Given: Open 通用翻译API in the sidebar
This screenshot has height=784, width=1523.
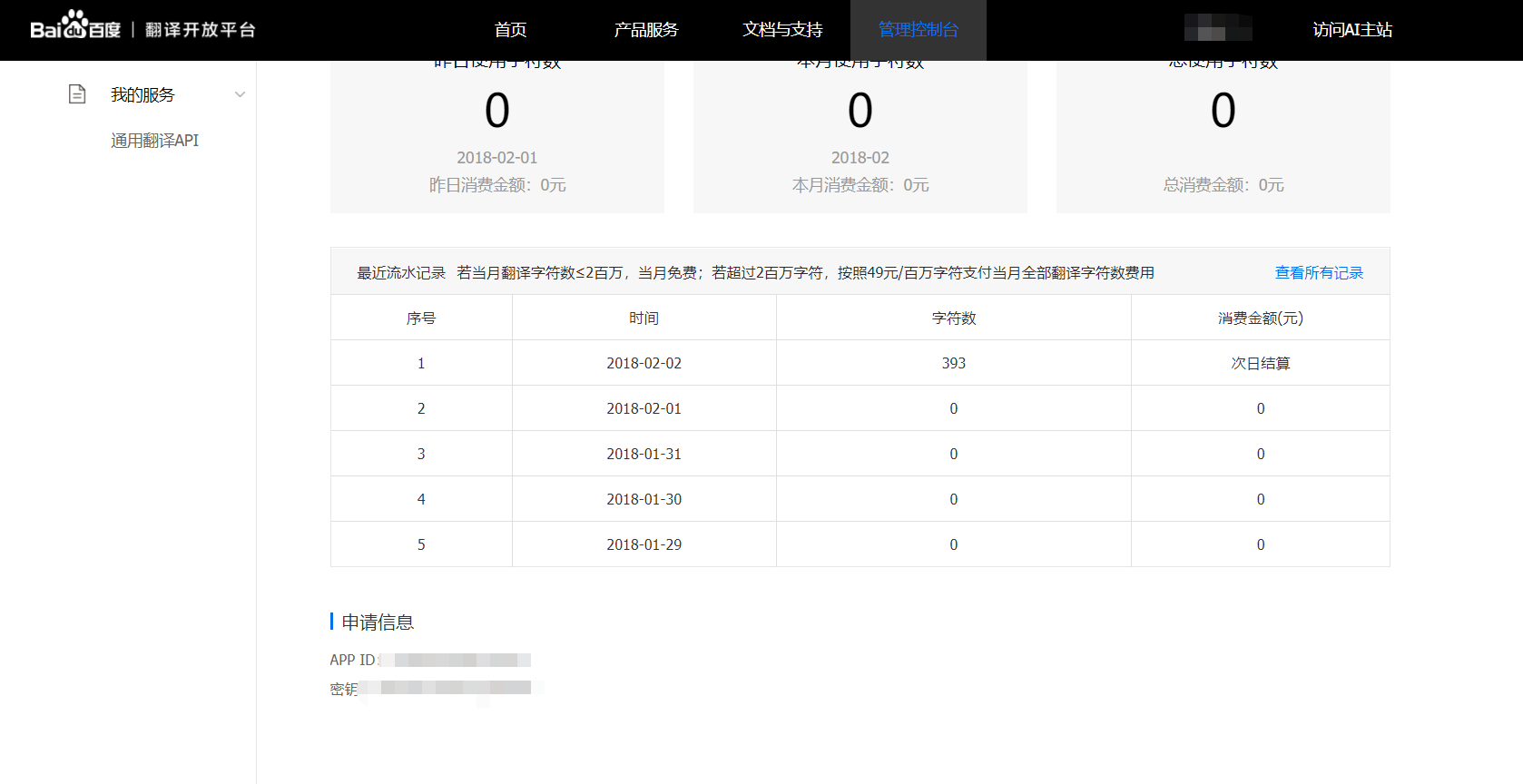Looking at the screenshot, I should (154, 141).
